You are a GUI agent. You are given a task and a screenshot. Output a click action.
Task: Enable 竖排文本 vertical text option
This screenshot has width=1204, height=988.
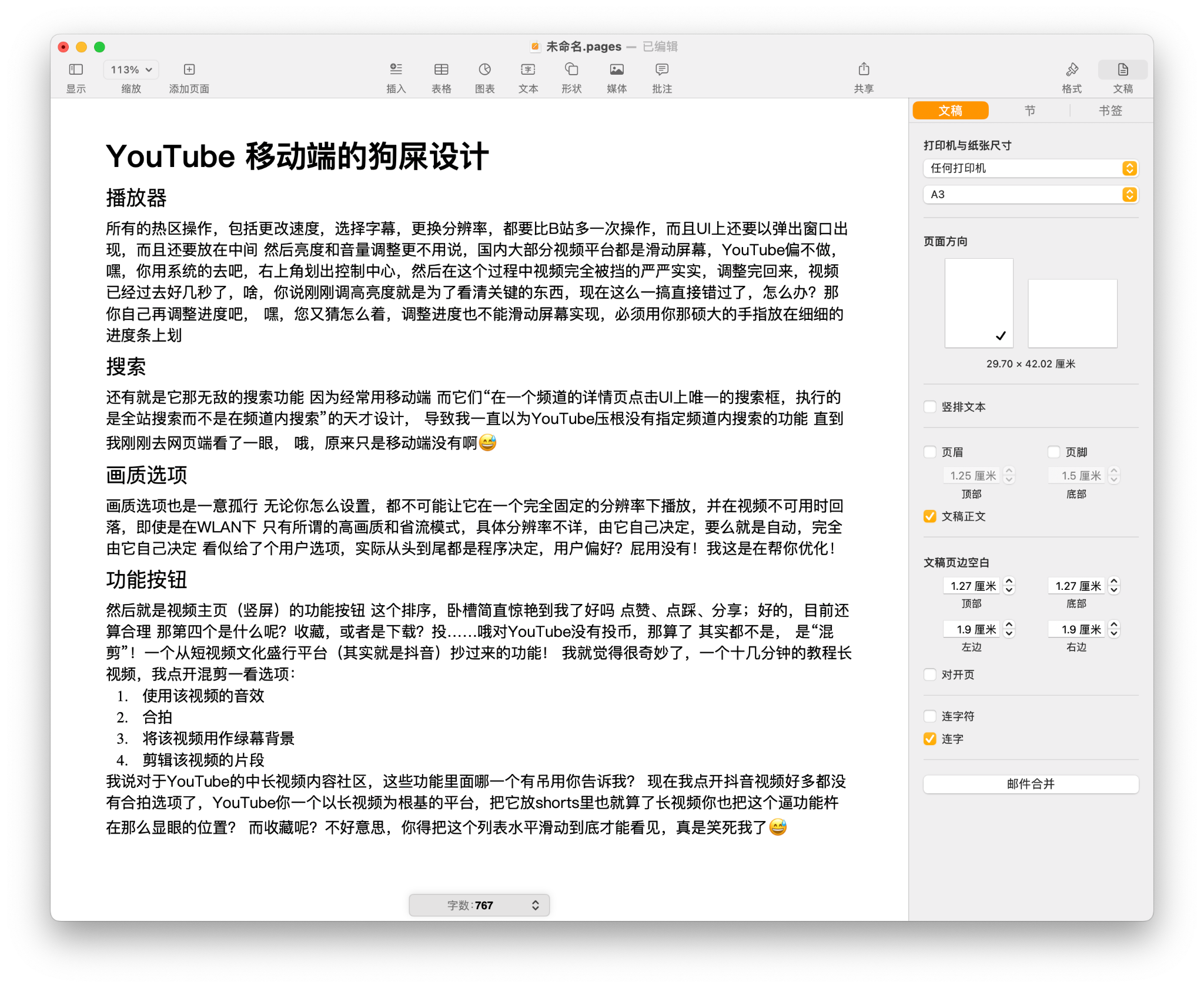point(929,406)
